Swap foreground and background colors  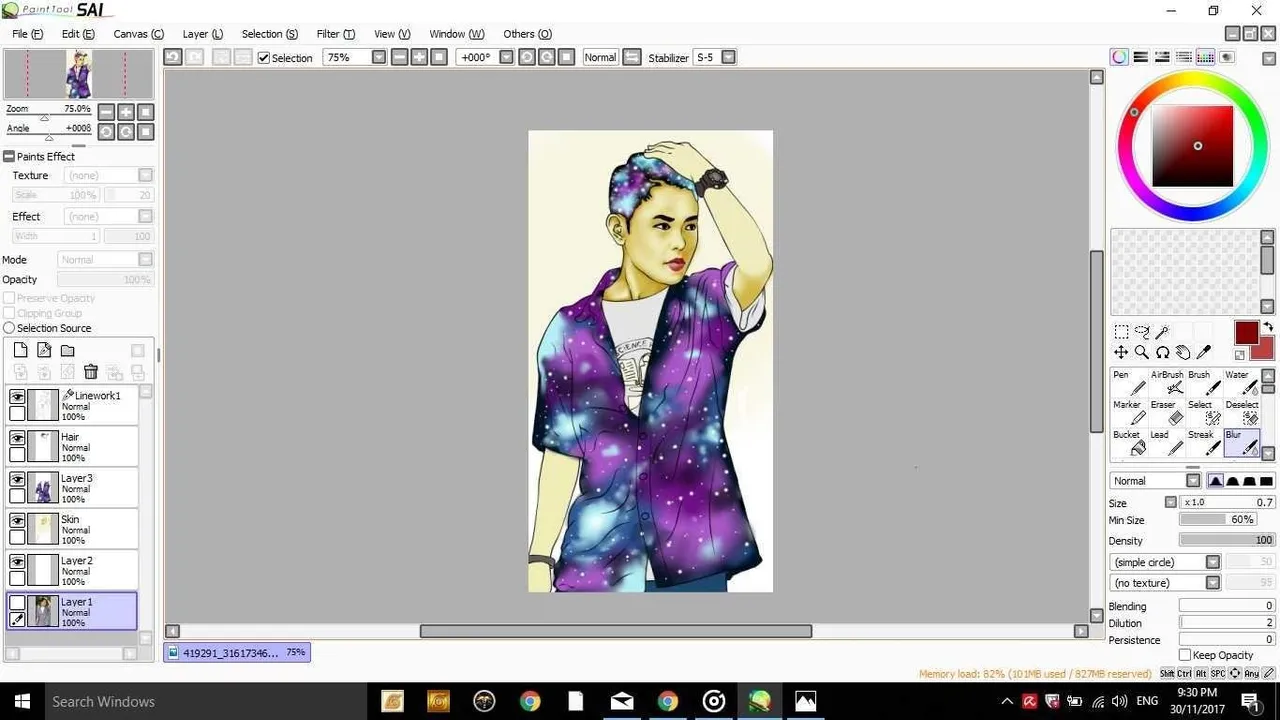pyautogui.click(x=1268, y=327)
